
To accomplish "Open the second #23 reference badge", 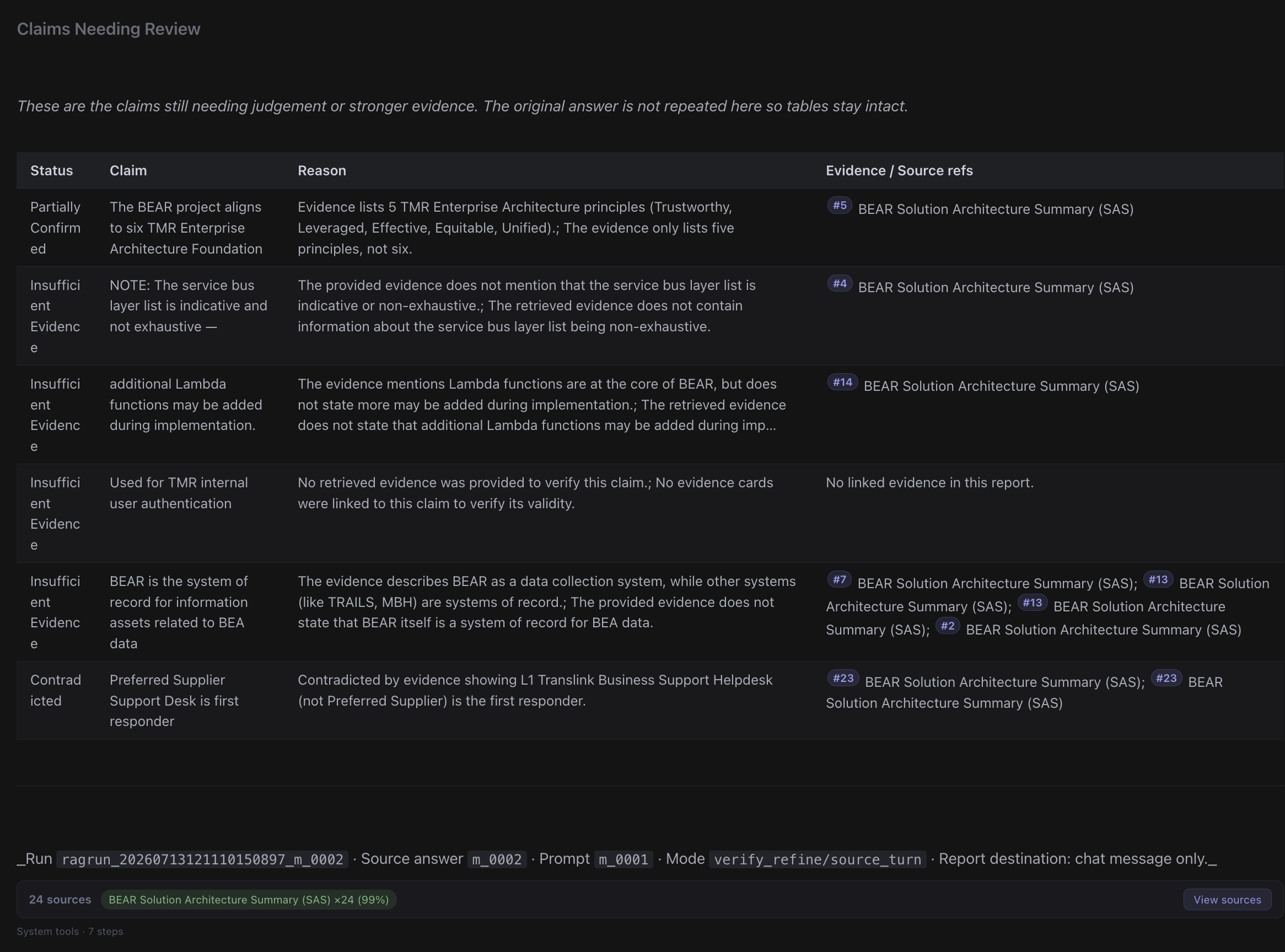I will pyautogui.click(x=1166, y=678).
